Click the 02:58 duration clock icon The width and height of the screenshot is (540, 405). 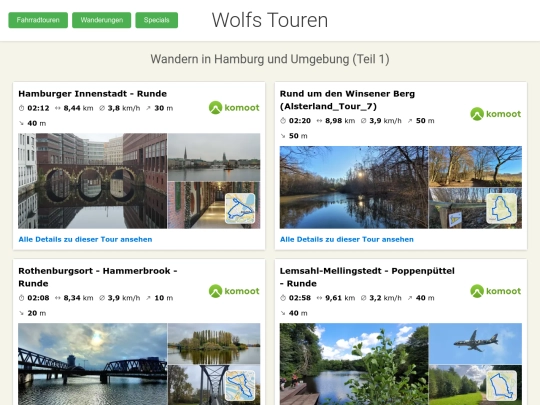(x=283, y=298)
